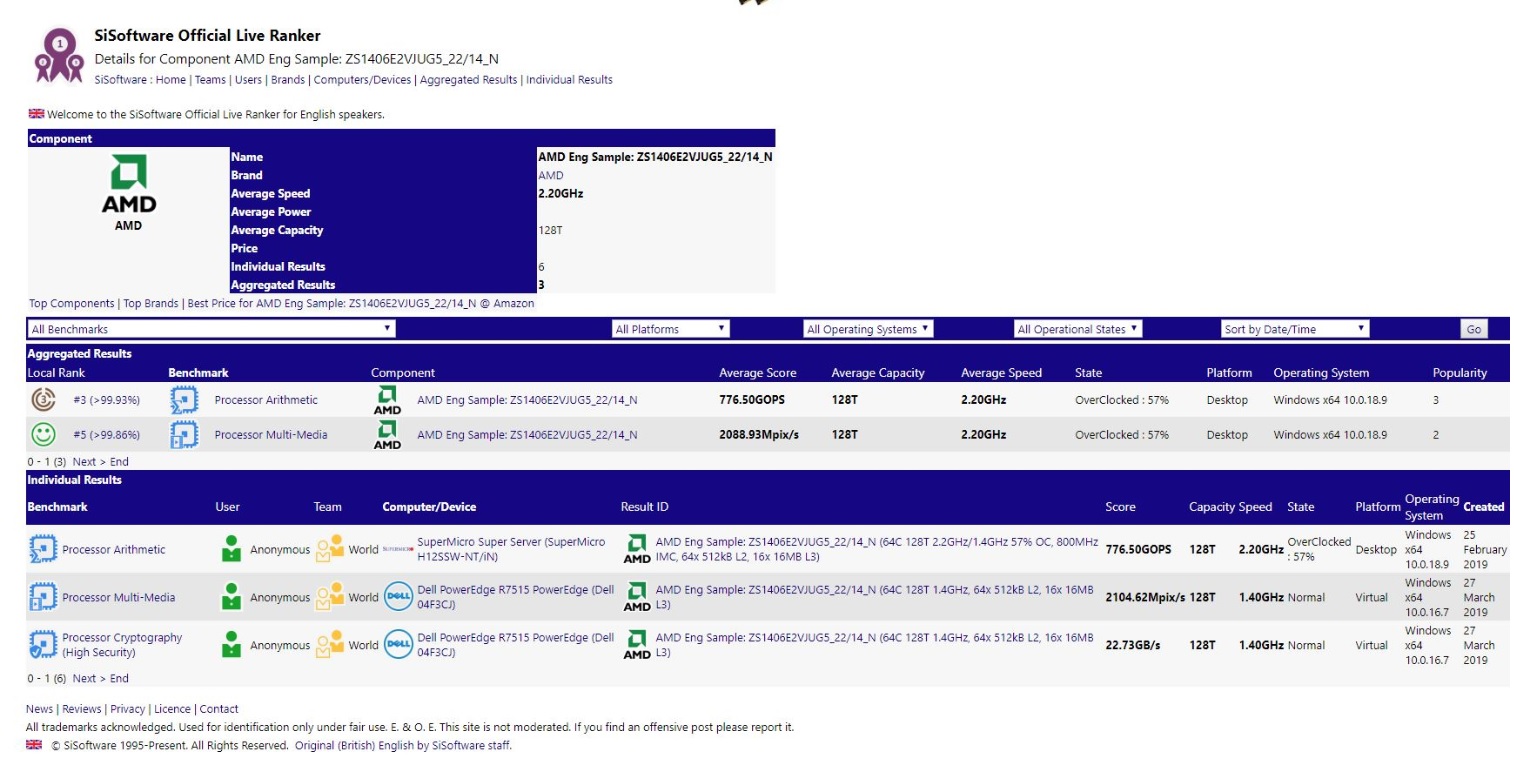
Task: Click the bronze rank #3 medal icon
Action: click(43, 400)
